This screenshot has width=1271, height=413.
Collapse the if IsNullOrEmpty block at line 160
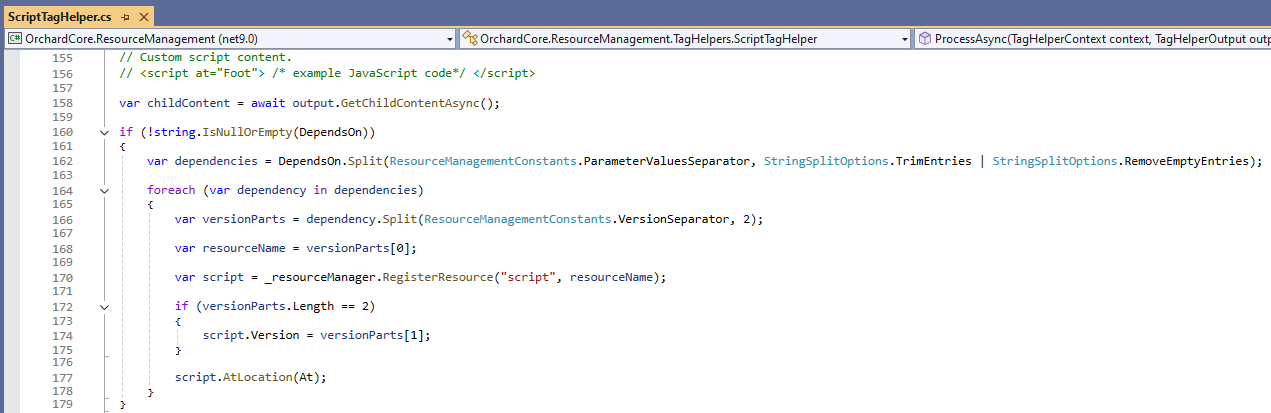(105, 132)
